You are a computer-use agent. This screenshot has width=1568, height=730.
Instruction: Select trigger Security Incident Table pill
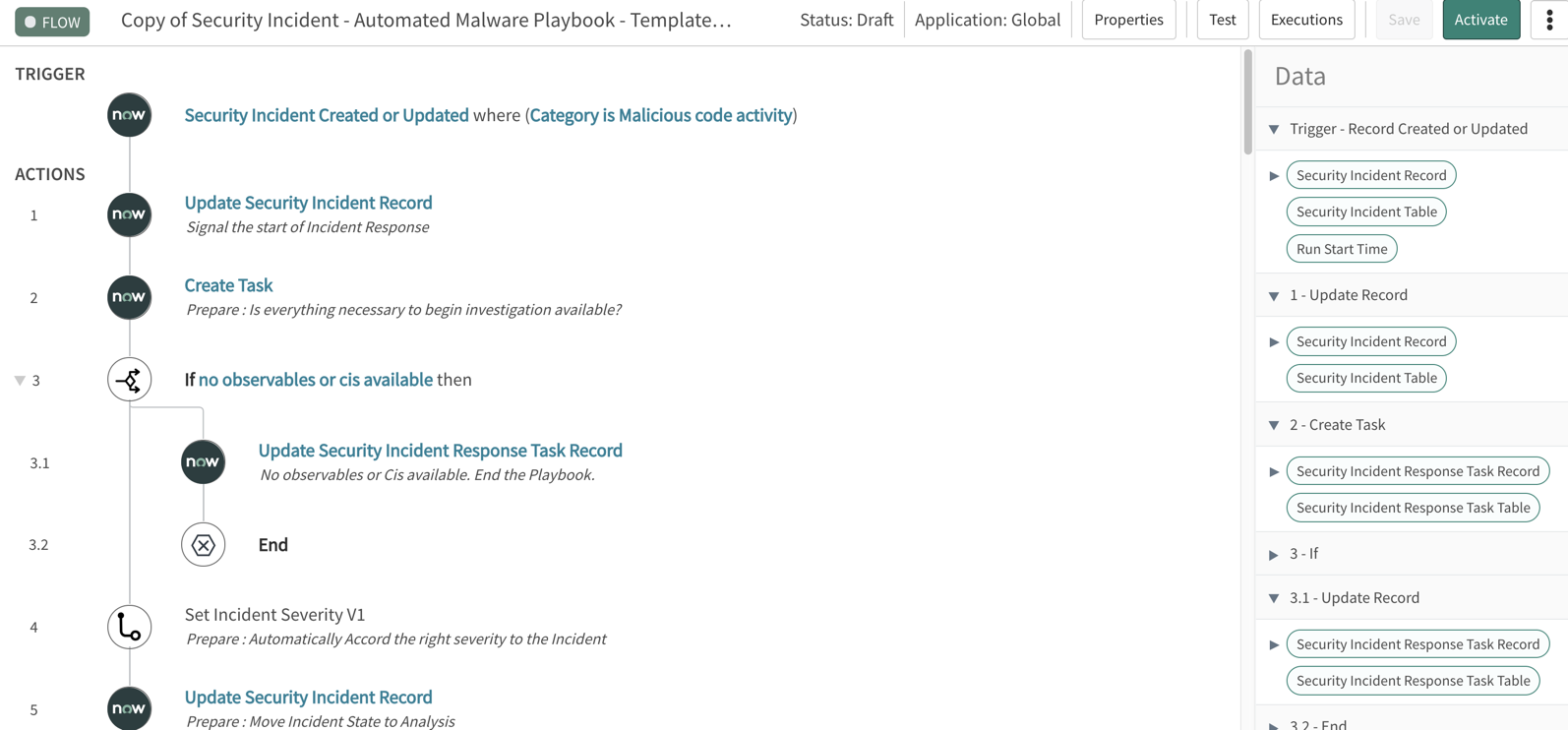coord(1366,212)
